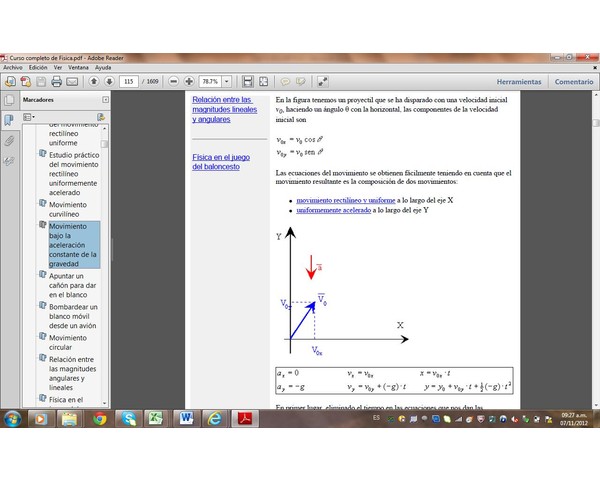The image size is (600, 480).
Task: Click the document vertical scrollbar thumb
Action: 596,122
